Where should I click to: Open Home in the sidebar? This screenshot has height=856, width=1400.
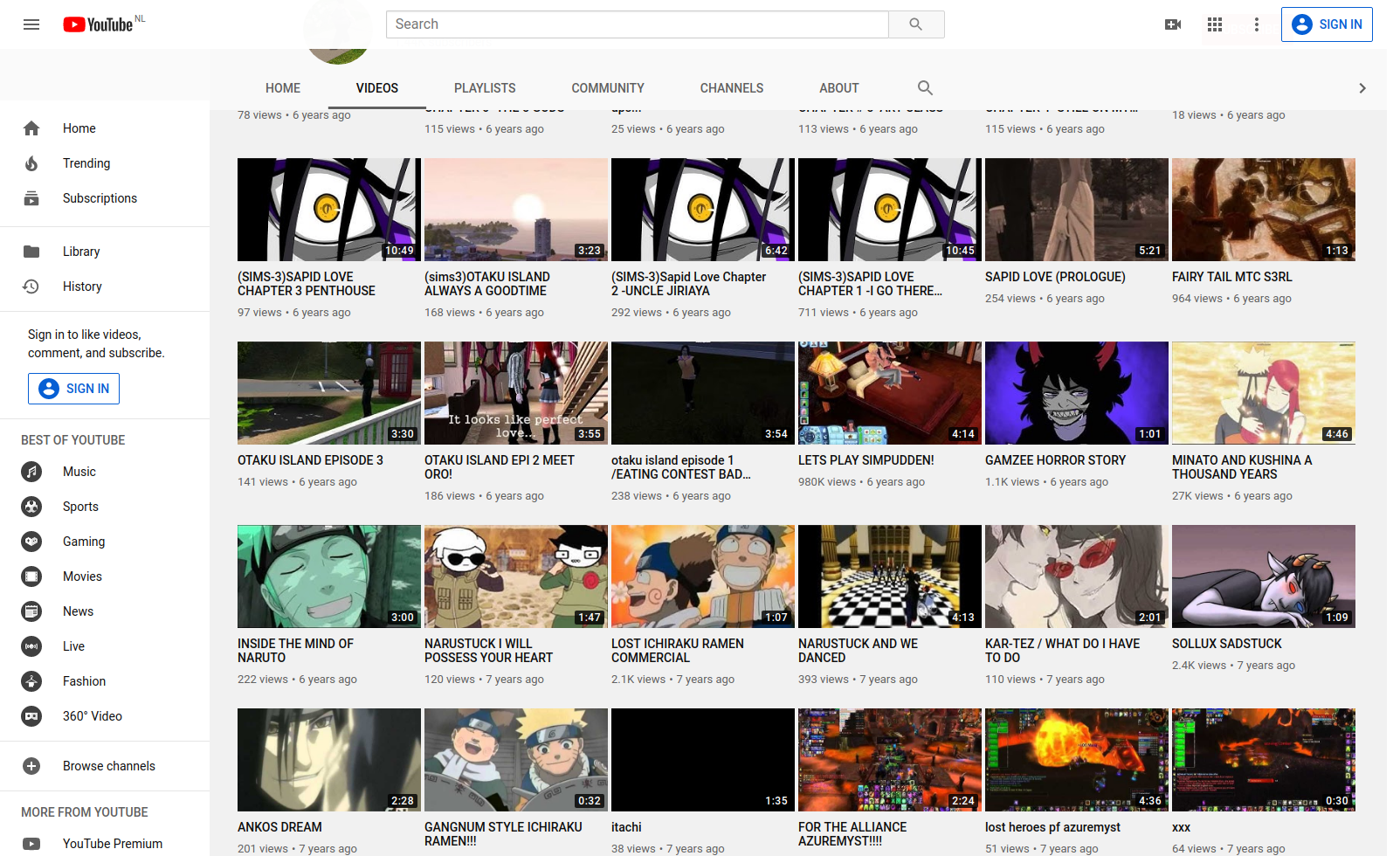point(105,128)
